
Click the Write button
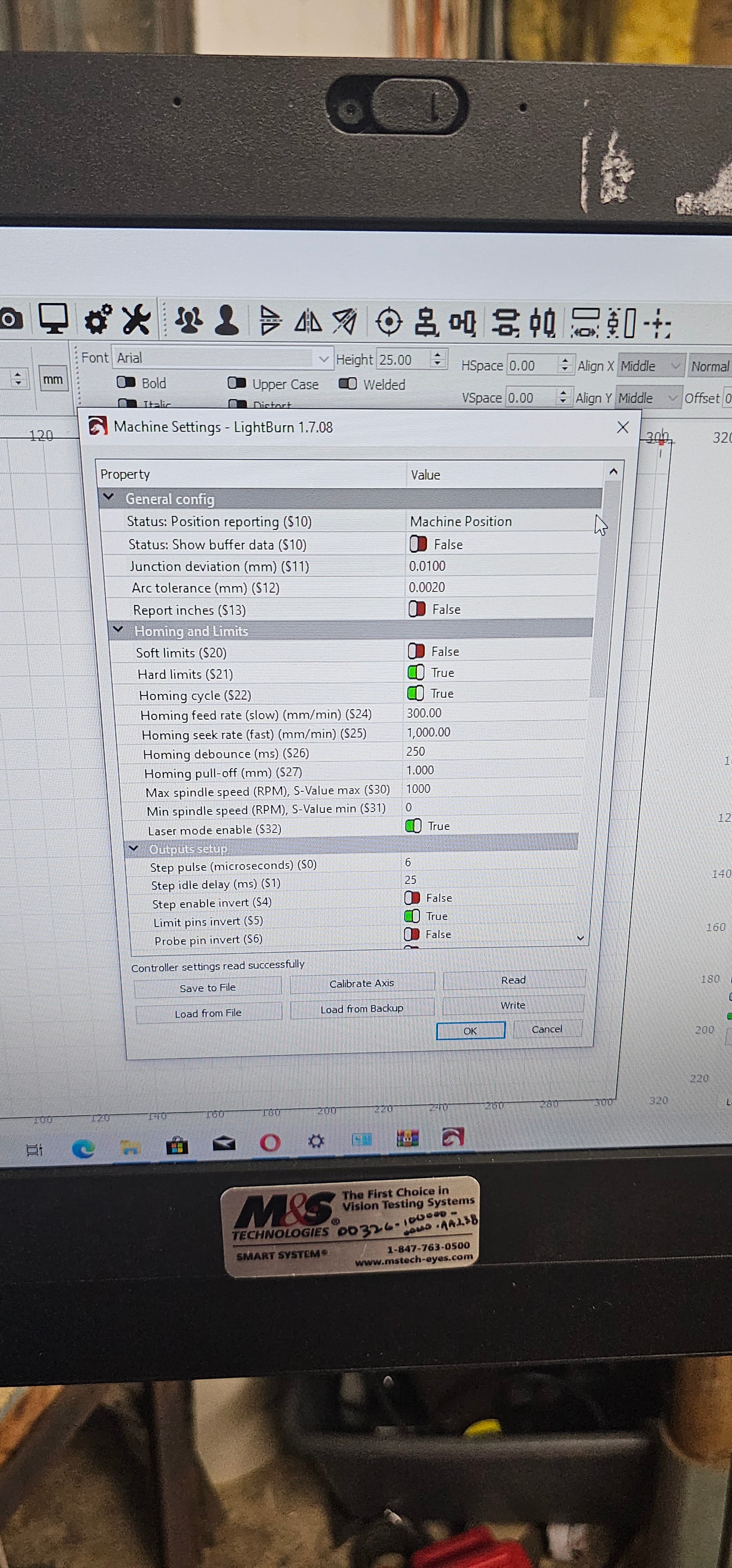512,1004
